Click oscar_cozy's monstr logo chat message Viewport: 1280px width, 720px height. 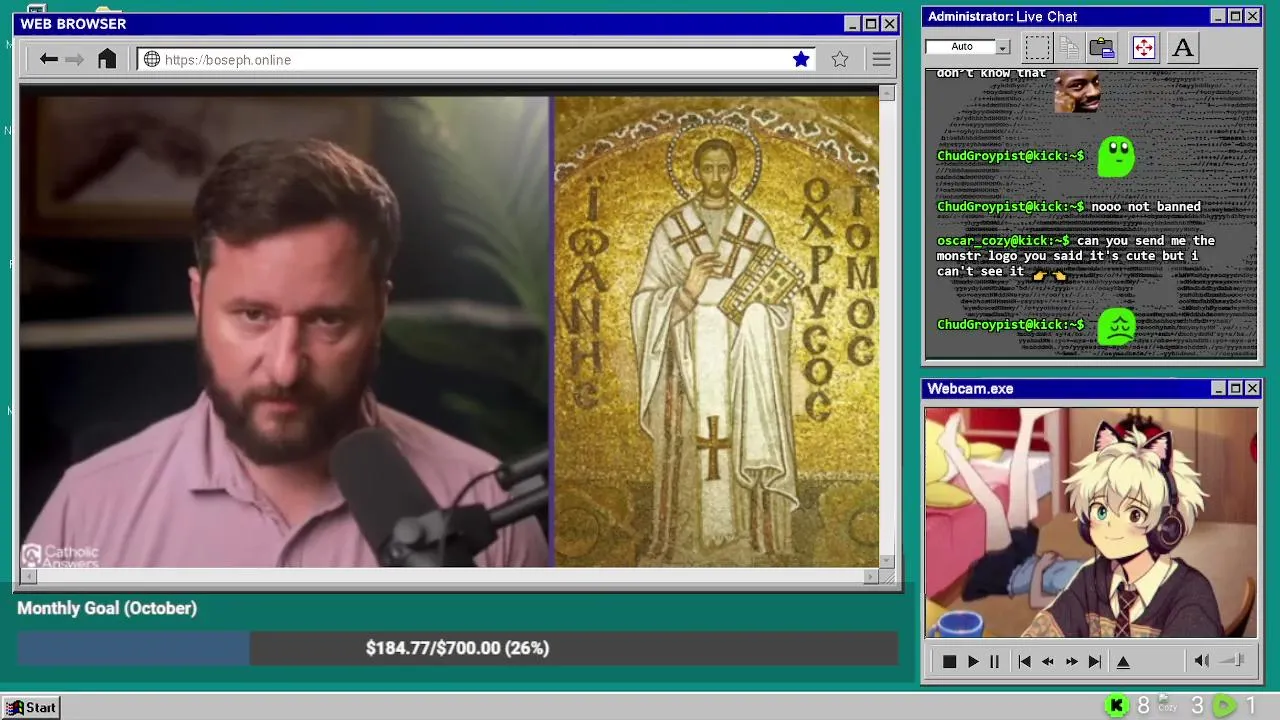[x=1076, y=256]
